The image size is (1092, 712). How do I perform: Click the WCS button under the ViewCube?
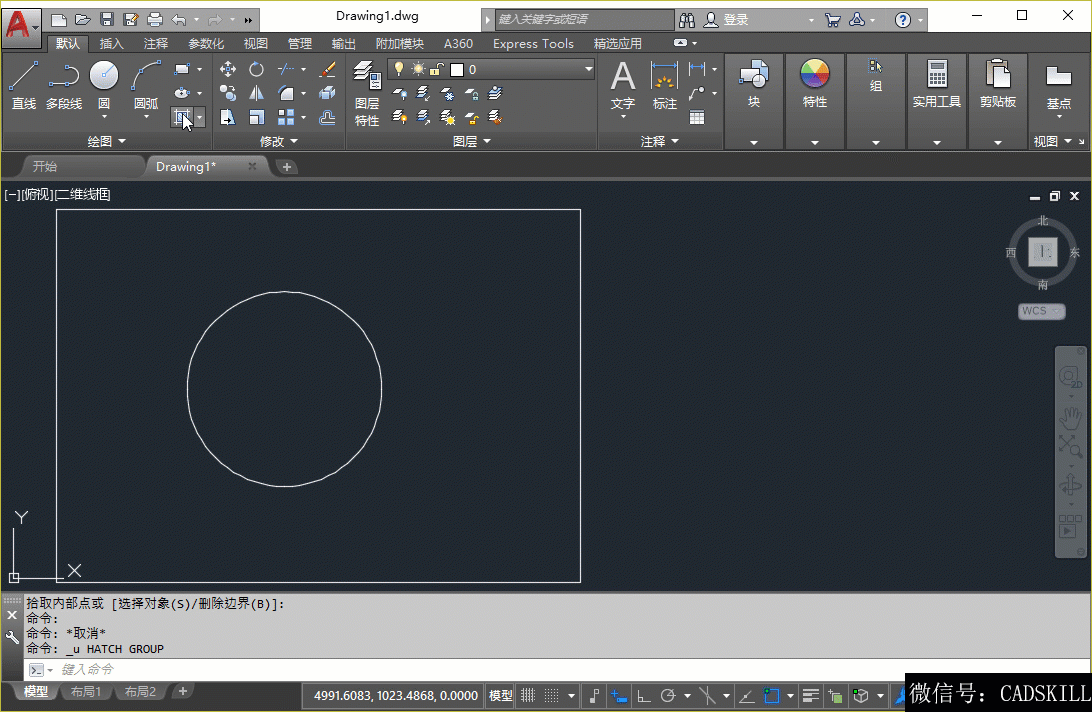pyautogui.click(x=1041, y=311)
